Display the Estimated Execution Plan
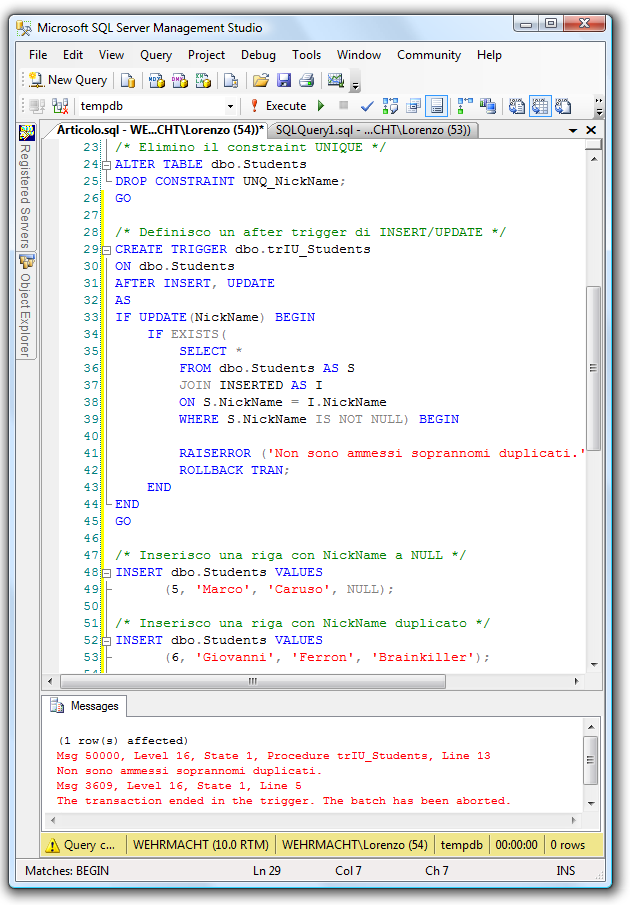Viewport: 630px width, 905px height. pos(391,106)
